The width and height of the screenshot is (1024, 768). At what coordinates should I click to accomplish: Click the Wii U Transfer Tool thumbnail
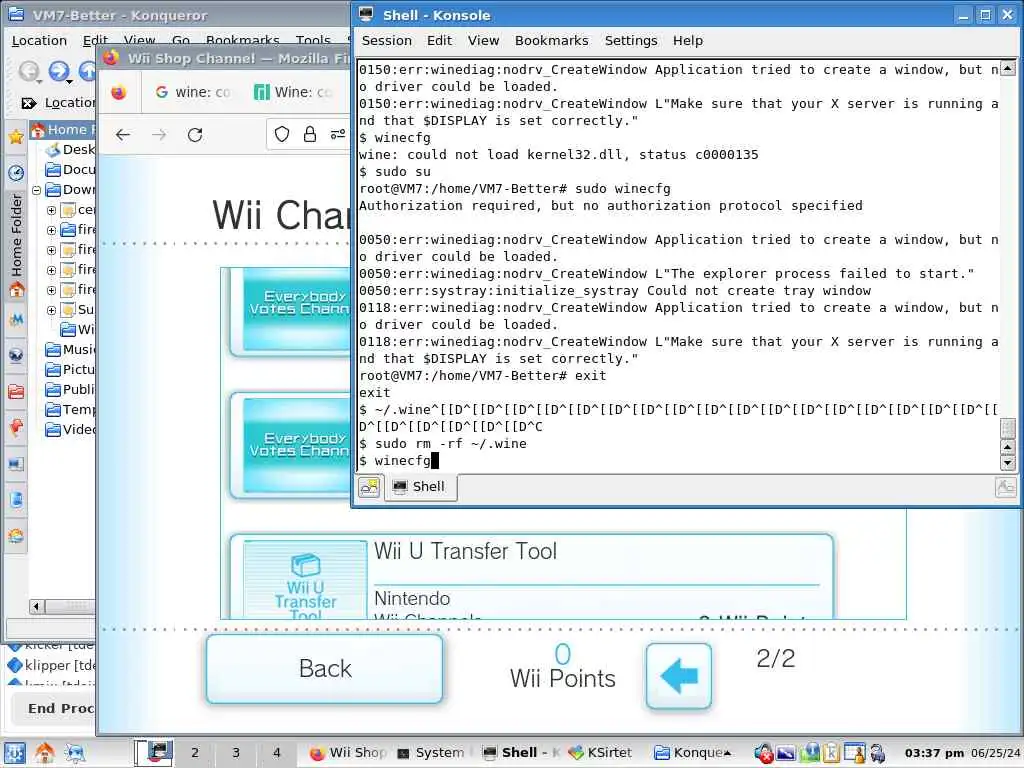[305, 580]
